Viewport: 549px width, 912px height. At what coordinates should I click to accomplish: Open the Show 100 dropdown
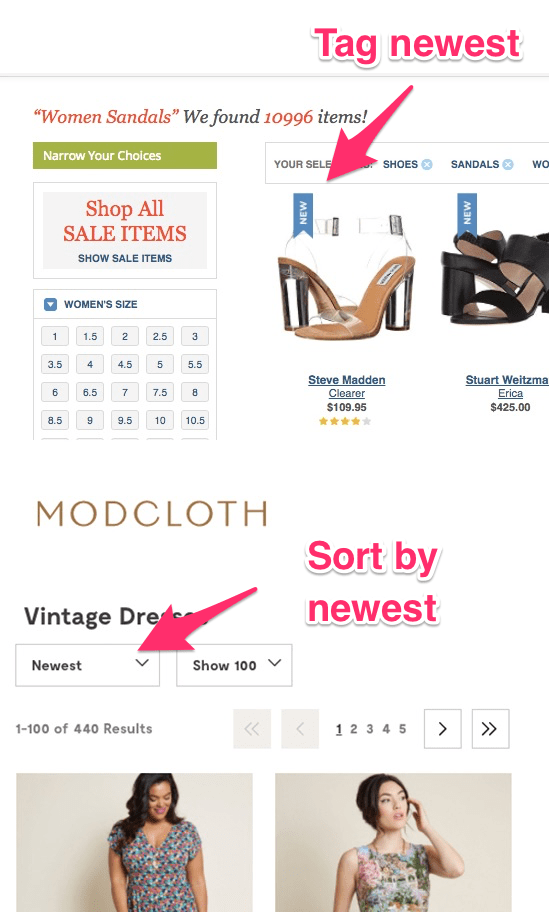click(x=234, y=665)
